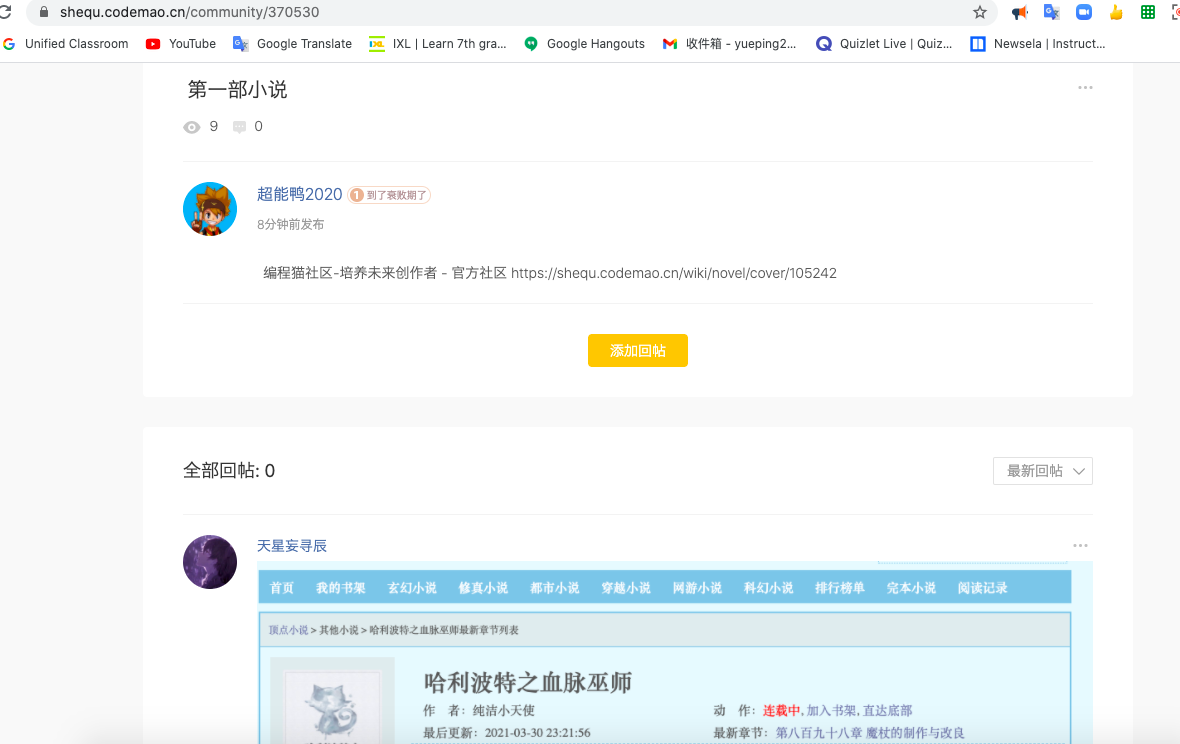This screenshot has height=744, width=1180.
Task: Open the reply's three-dot more menu
Action: [x=1080, y=545]
